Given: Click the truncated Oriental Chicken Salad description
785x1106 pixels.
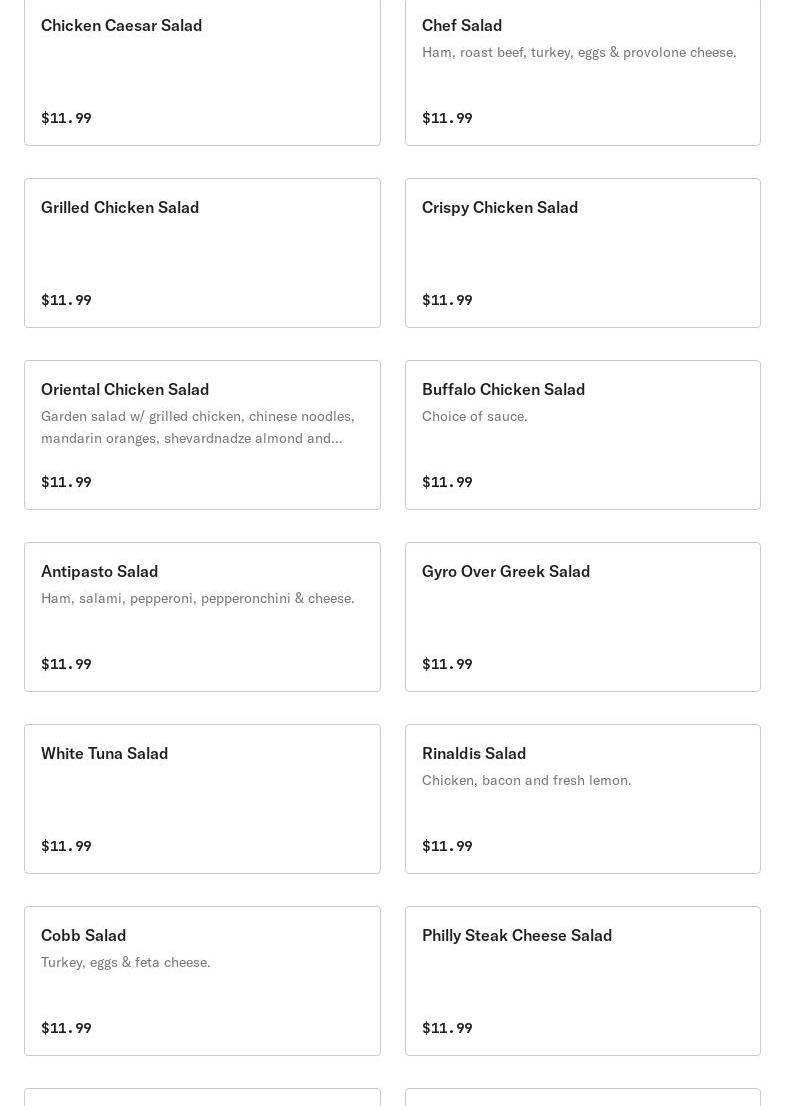Looking at the screenshot, I should click(198, 427).
